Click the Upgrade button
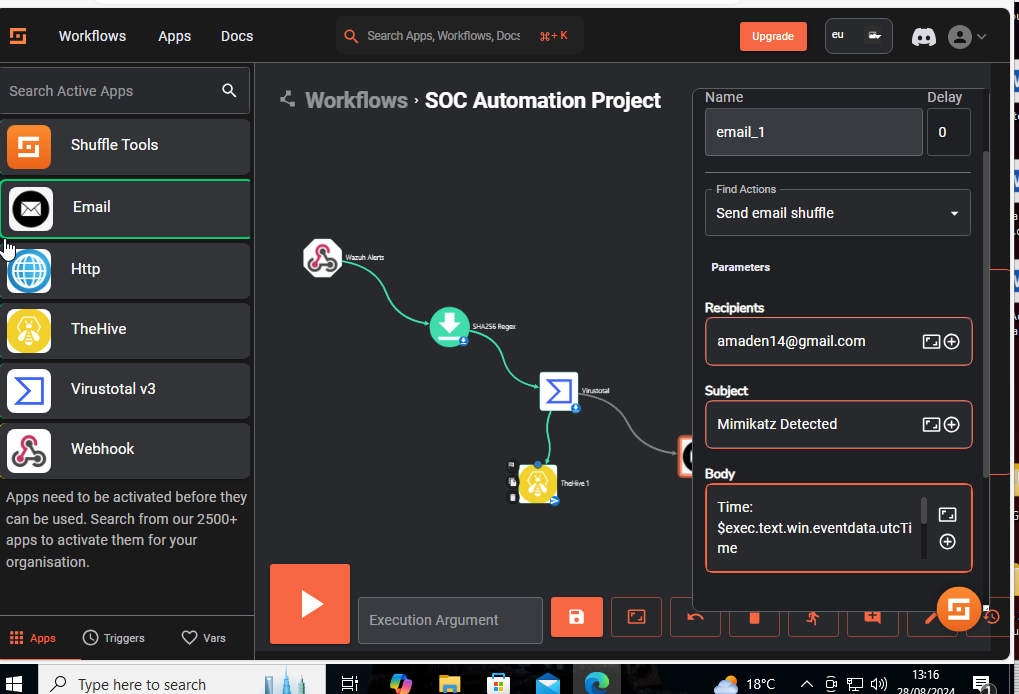 [772, 36]
